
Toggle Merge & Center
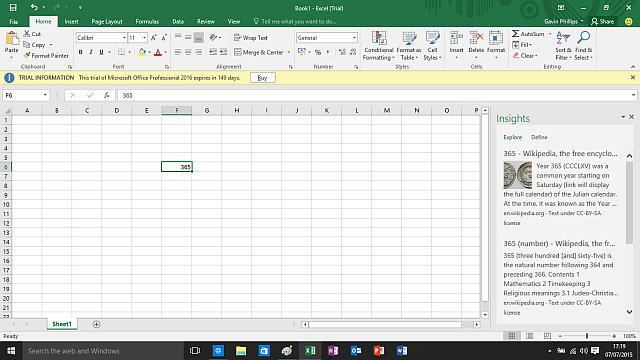(259, 52)
